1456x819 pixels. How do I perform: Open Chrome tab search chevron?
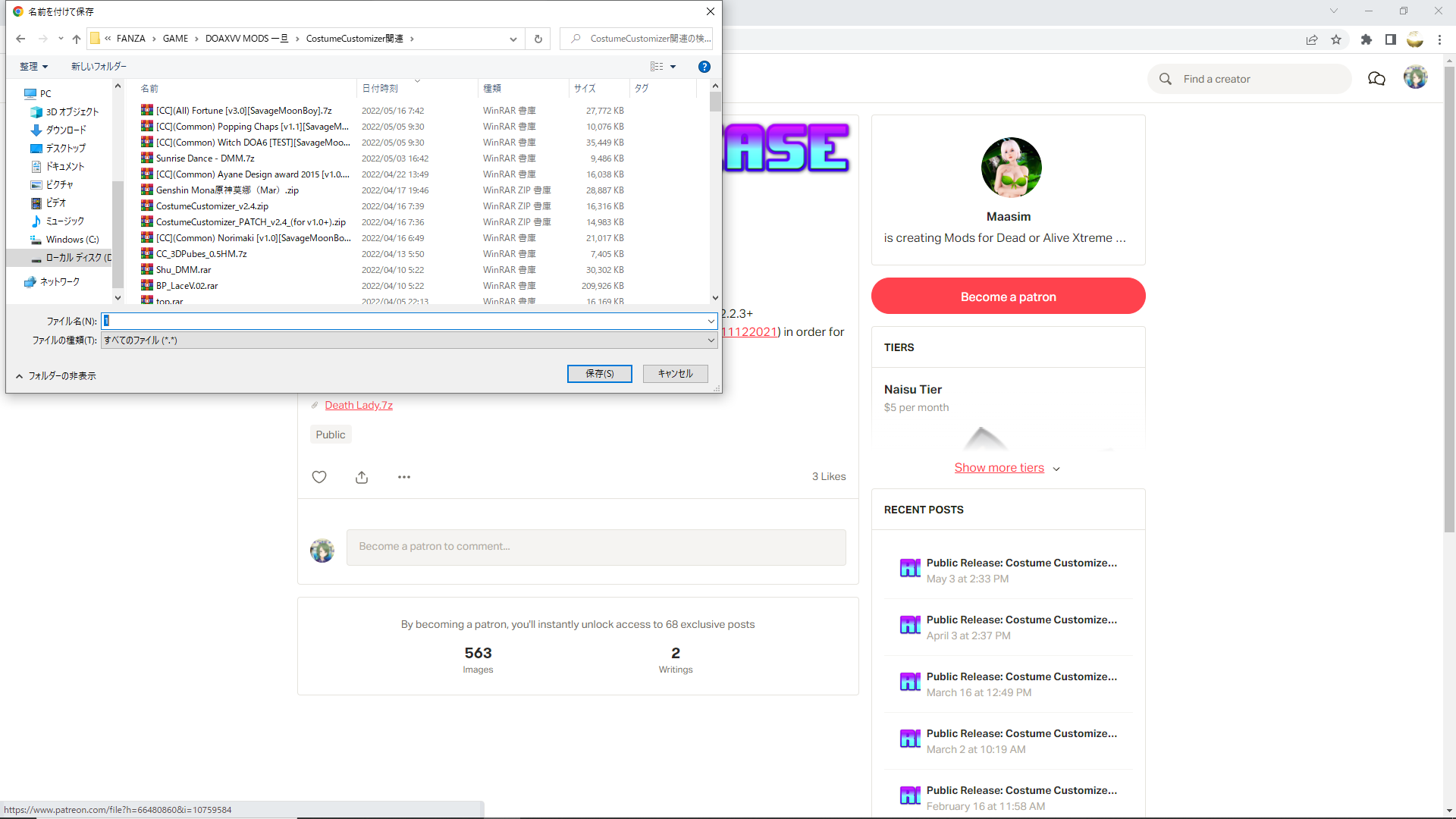(x=1333, y=11)
